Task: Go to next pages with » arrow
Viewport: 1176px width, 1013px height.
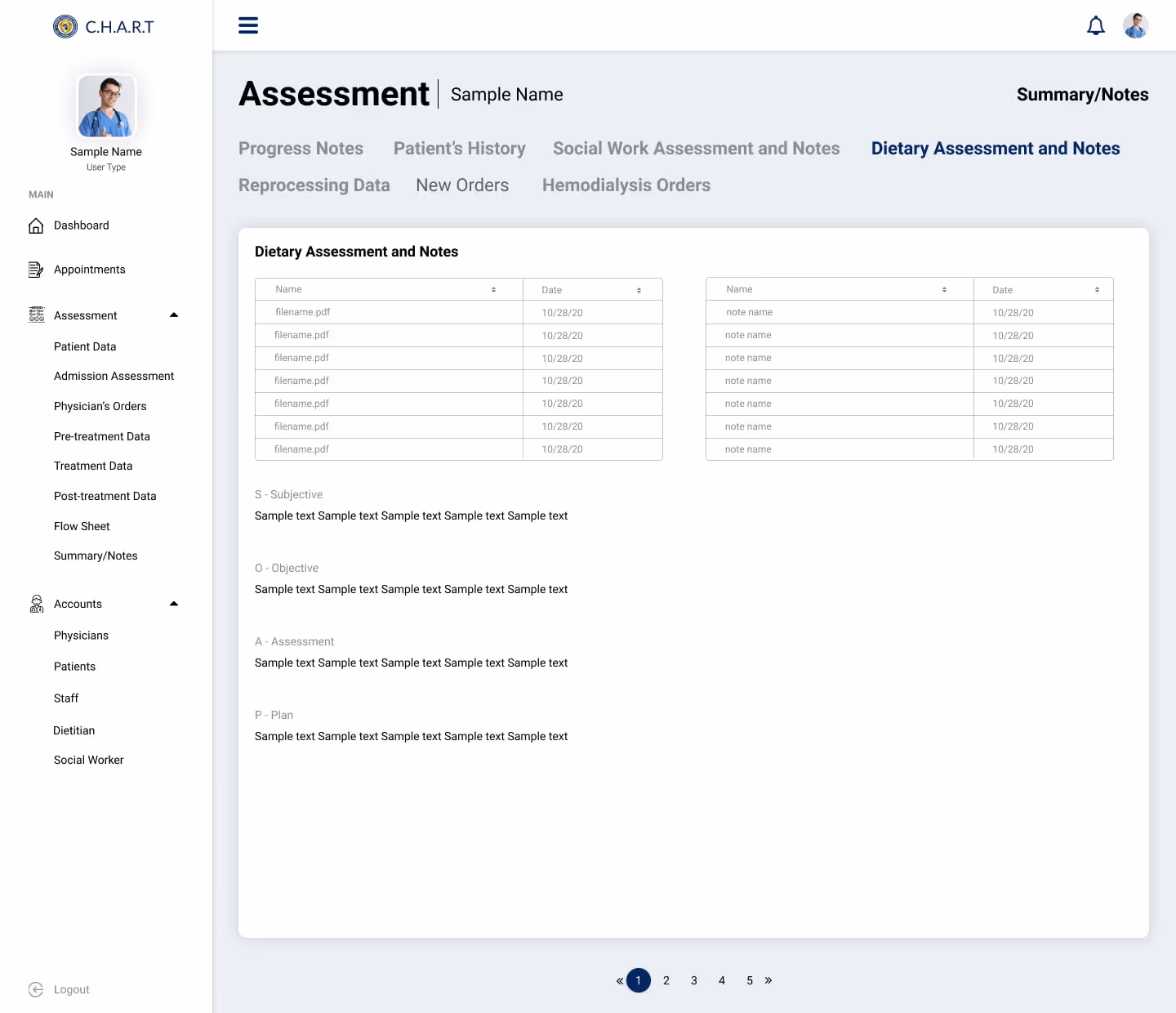Action: 768,980
